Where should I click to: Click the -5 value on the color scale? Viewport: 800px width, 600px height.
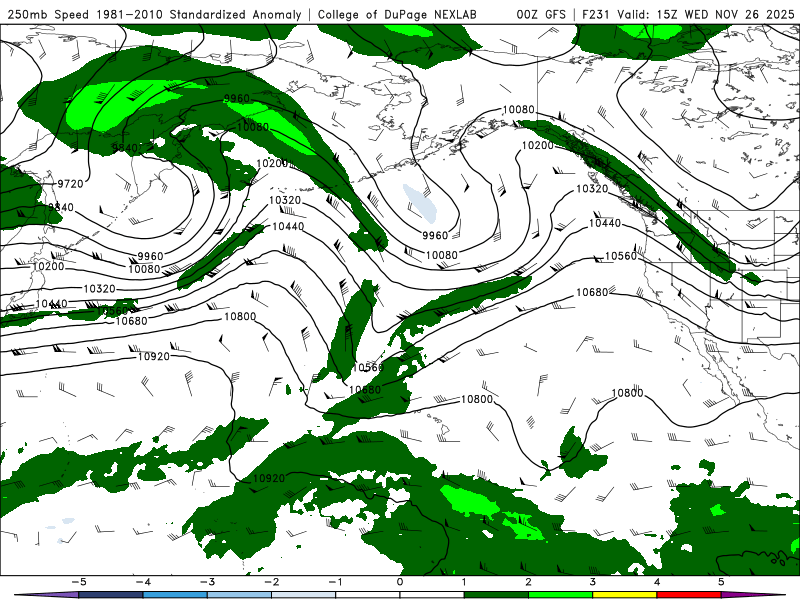click(79, 582)
